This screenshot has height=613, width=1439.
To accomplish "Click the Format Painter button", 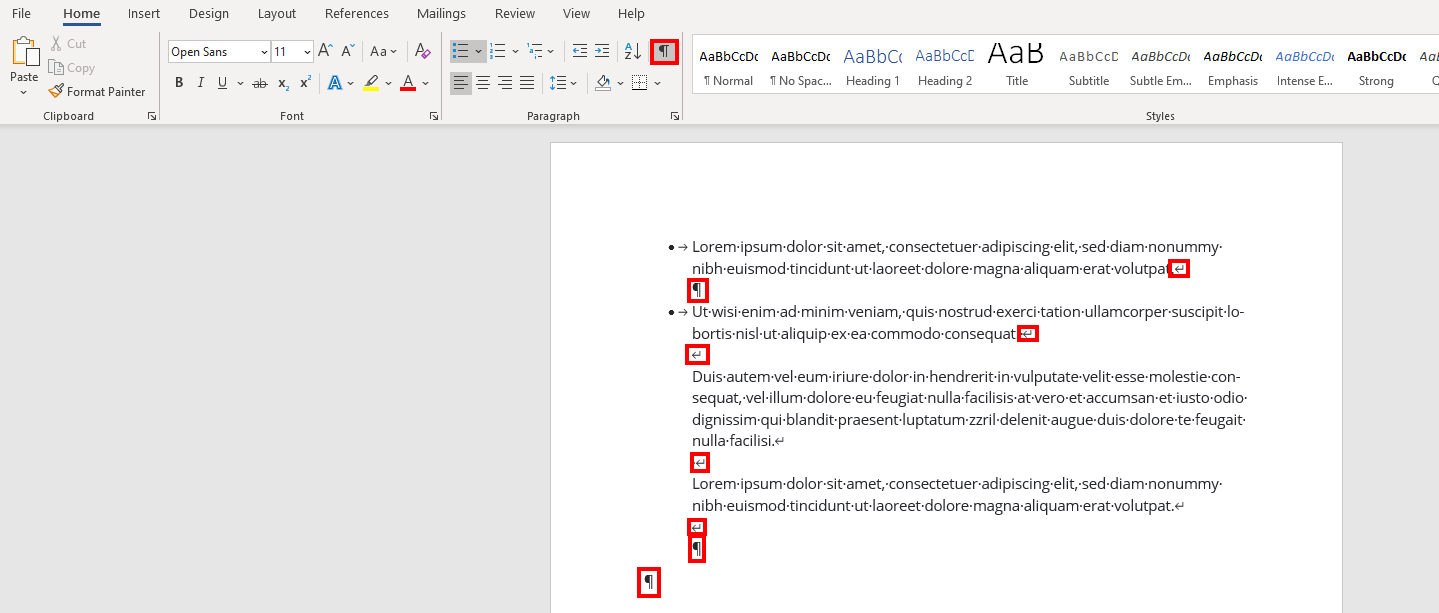I will (97, 92).
